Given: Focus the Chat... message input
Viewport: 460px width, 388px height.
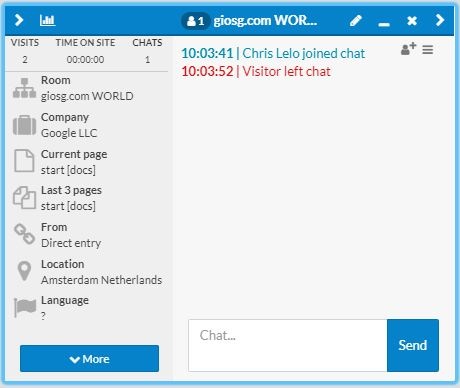Looking at the screenshot, I should [288, 345].
